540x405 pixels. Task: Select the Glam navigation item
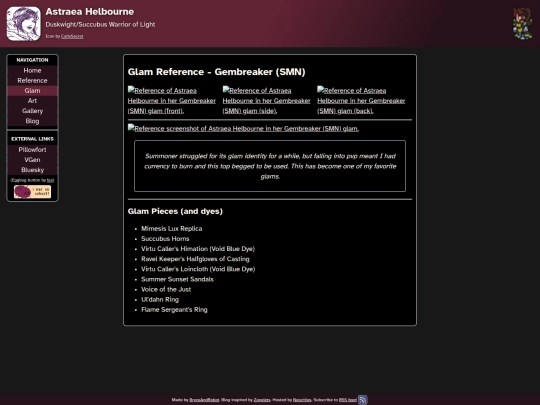pyautogui.click(x=32, y=91)
